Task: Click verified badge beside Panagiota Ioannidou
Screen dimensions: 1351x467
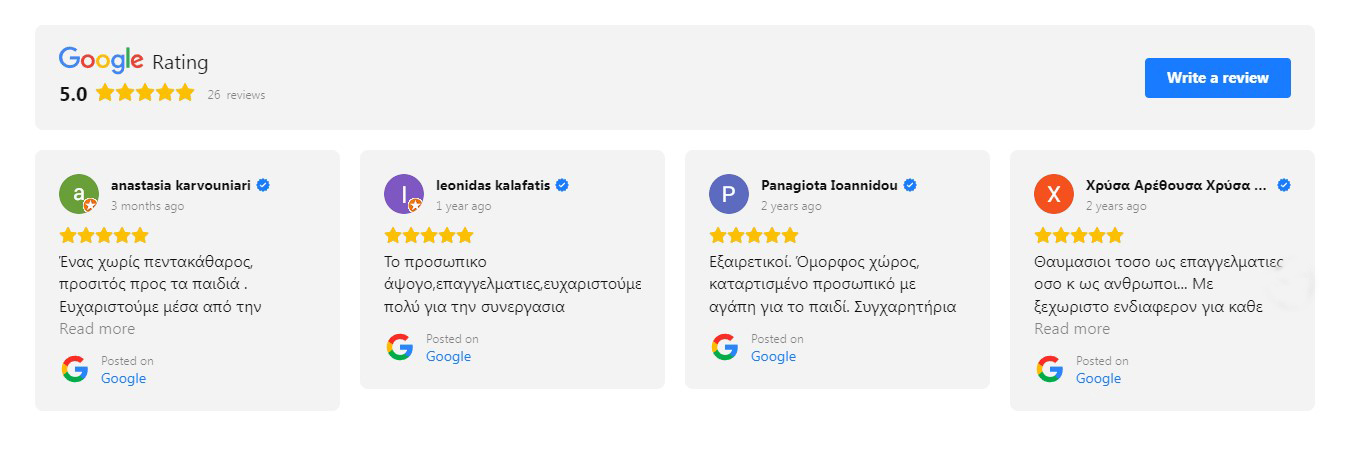Action: point(910,185)
